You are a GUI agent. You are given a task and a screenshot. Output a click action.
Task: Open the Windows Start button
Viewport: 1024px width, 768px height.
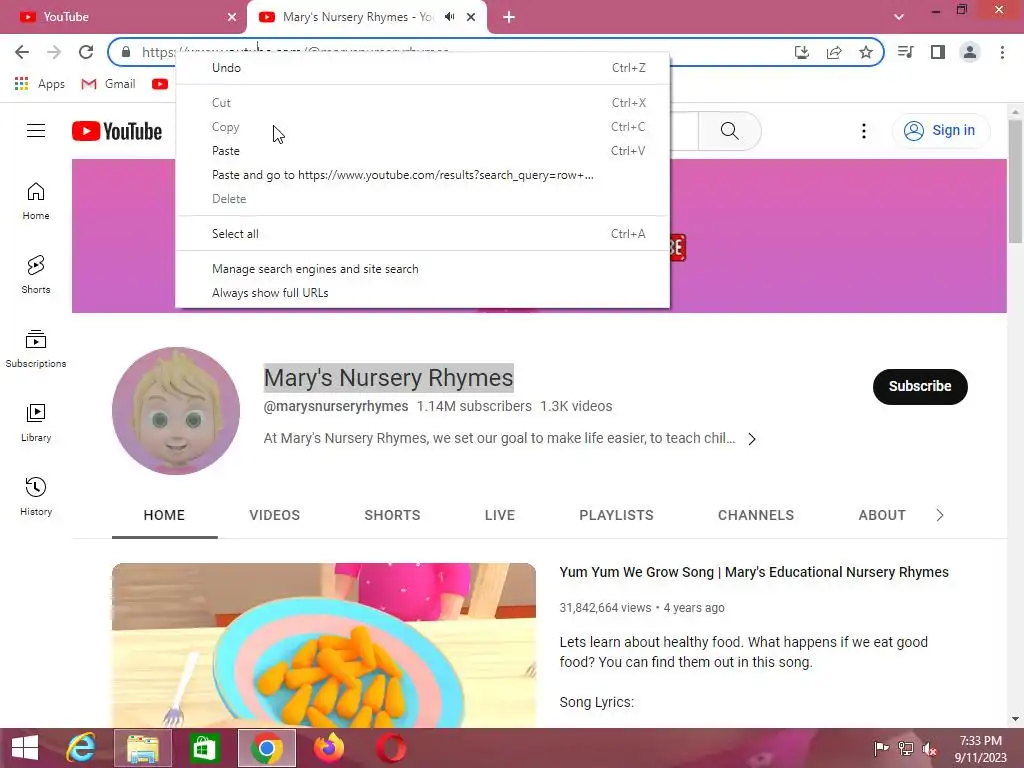point(25,748)
